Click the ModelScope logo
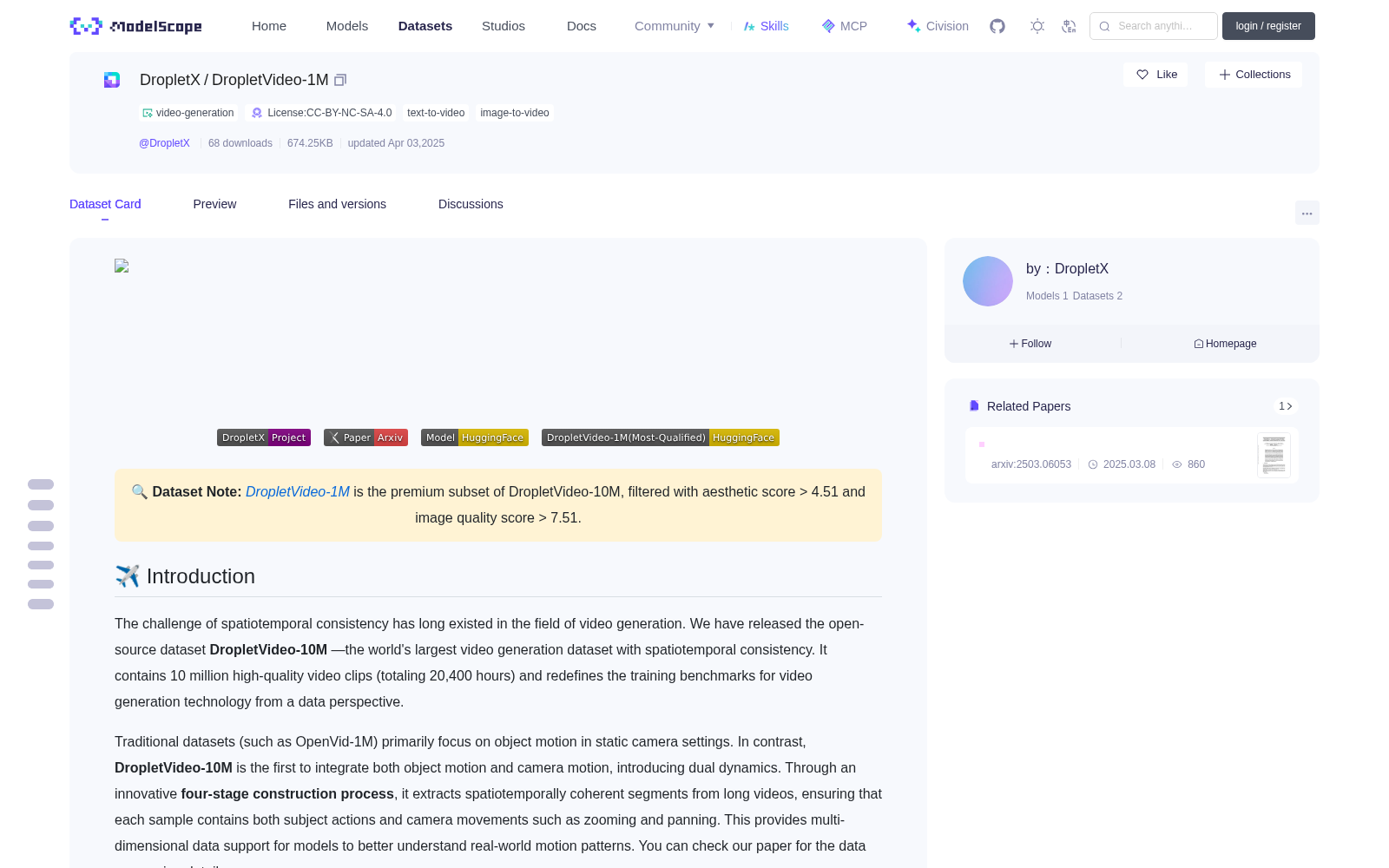1389x868 pixels. [135, 26]
